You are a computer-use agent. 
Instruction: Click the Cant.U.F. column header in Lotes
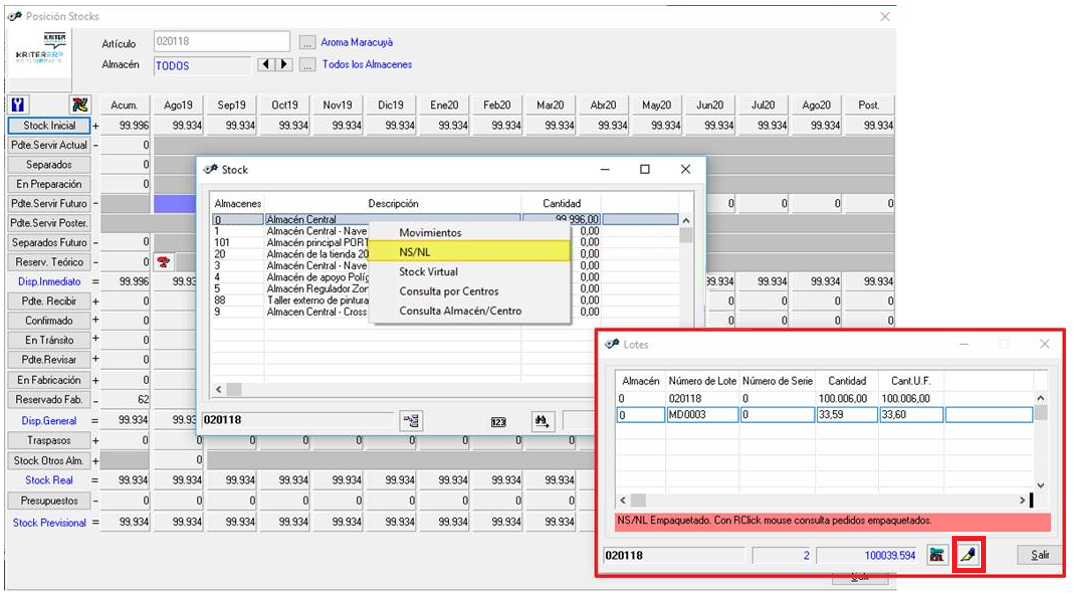(x=910, y=381)
